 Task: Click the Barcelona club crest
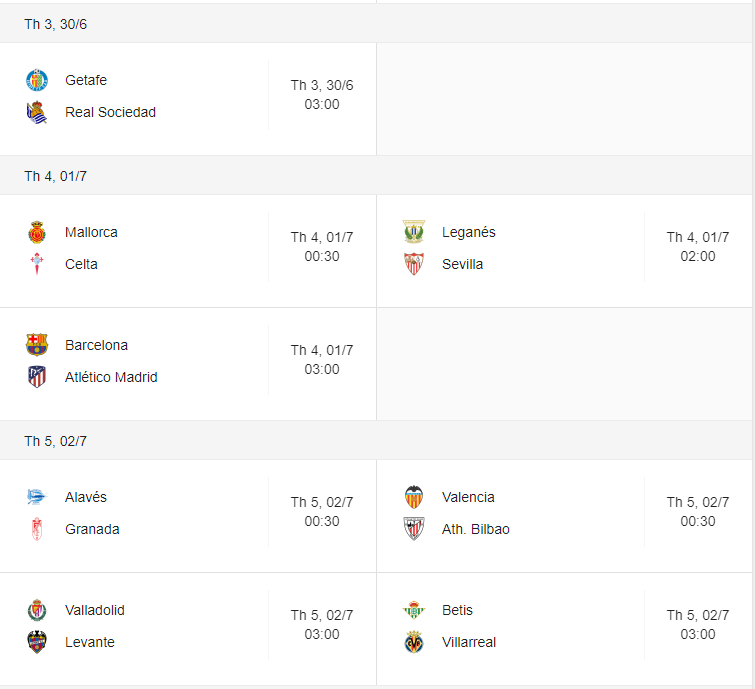coord(37,345)
